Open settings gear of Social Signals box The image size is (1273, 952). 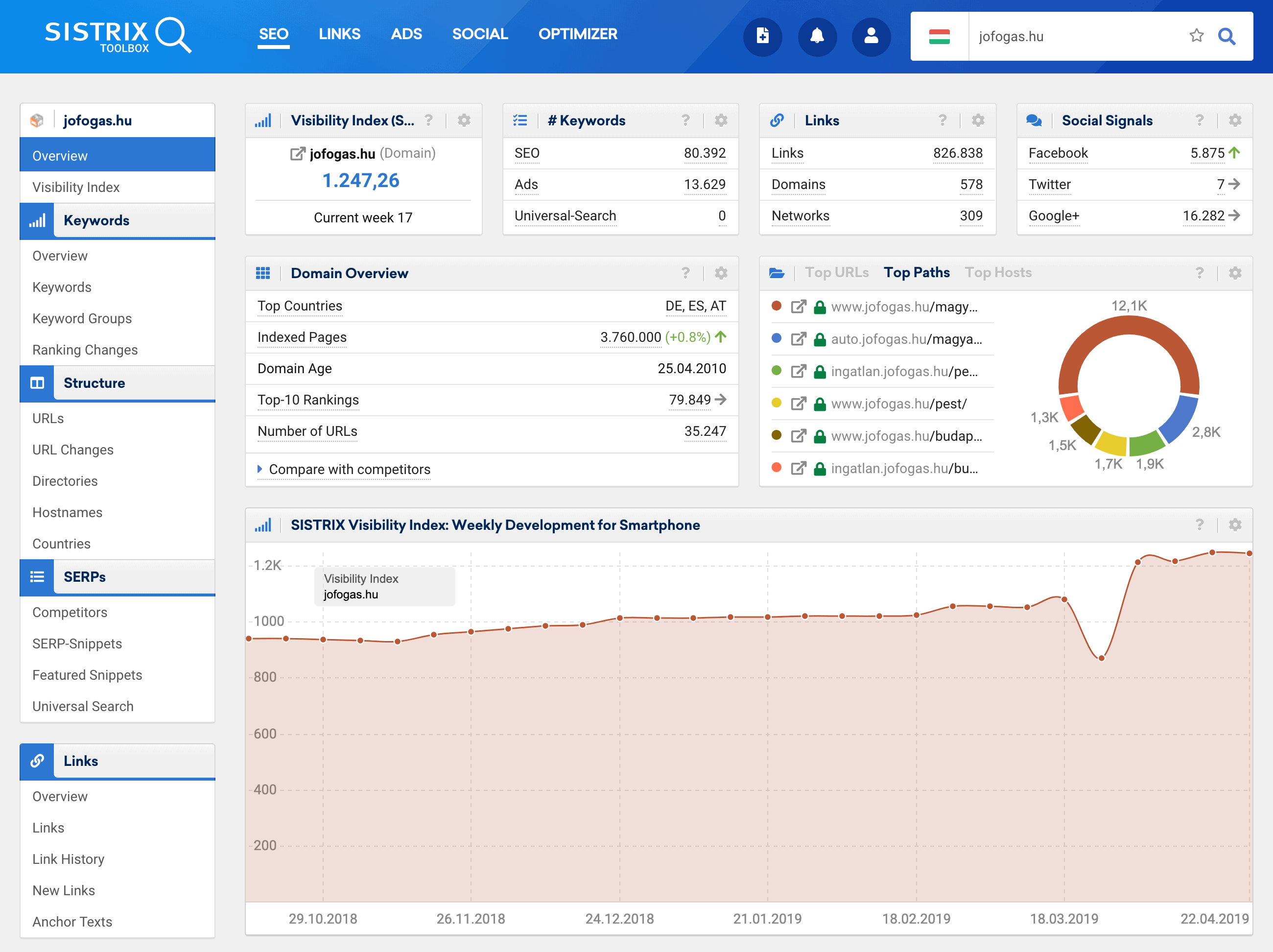click(x=1234, y=120)
